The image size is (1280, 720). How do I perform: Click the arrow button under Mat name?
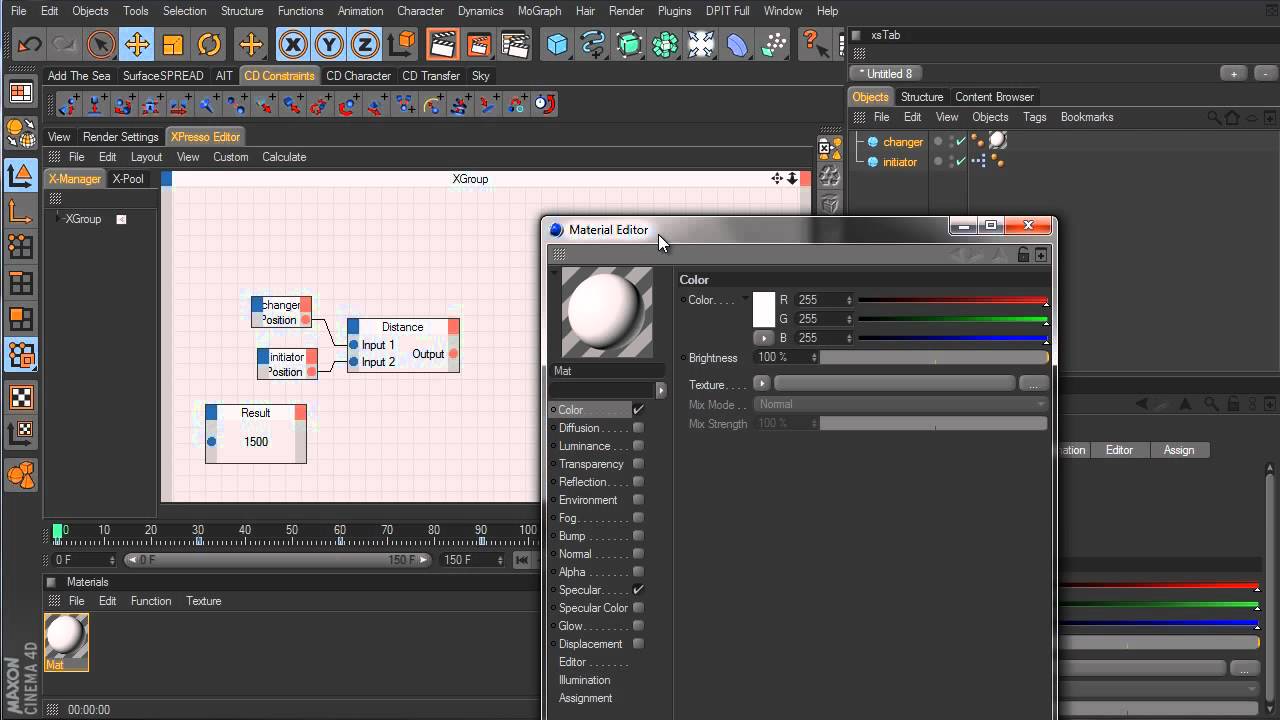tap(660, 390)
